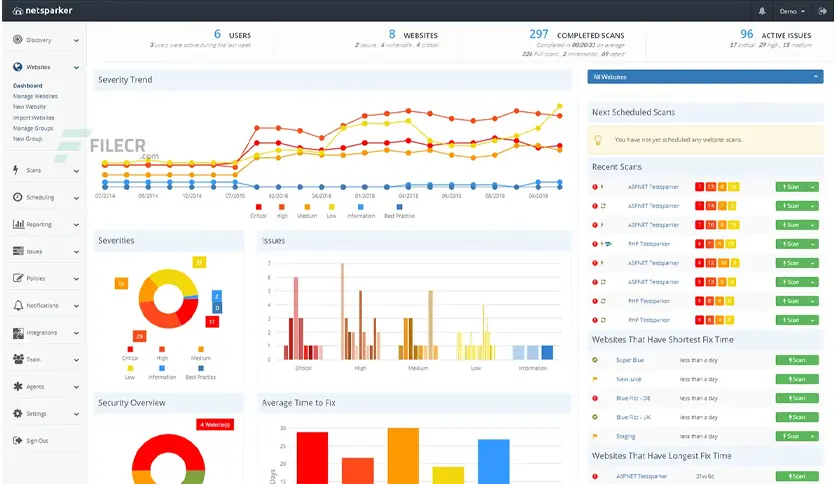Open Manage Websites in sidebar
The image size is (836, 484).
coord(35,96)
